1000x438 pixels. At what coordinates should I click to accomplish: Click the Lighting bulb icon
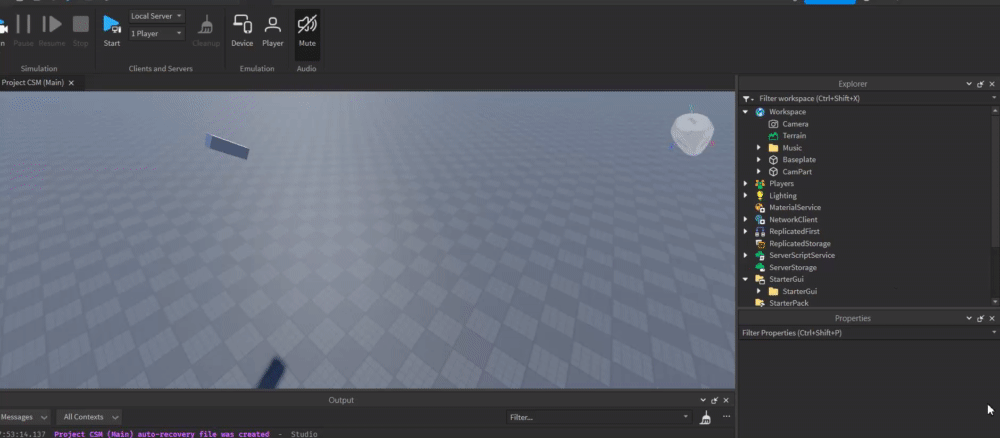[x=760, y=196]
